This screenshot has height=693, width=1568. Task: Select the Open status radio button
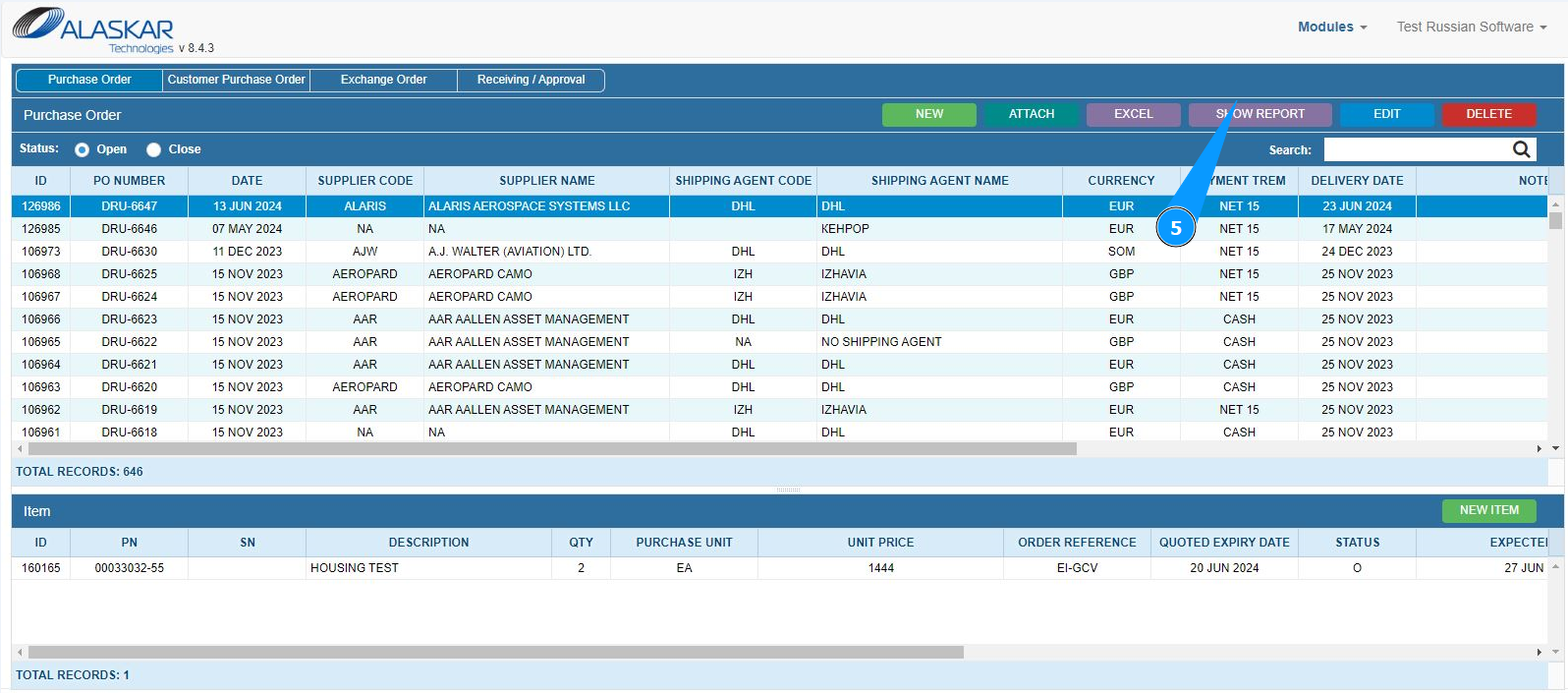pyautogui.click(x=83, y=149)
